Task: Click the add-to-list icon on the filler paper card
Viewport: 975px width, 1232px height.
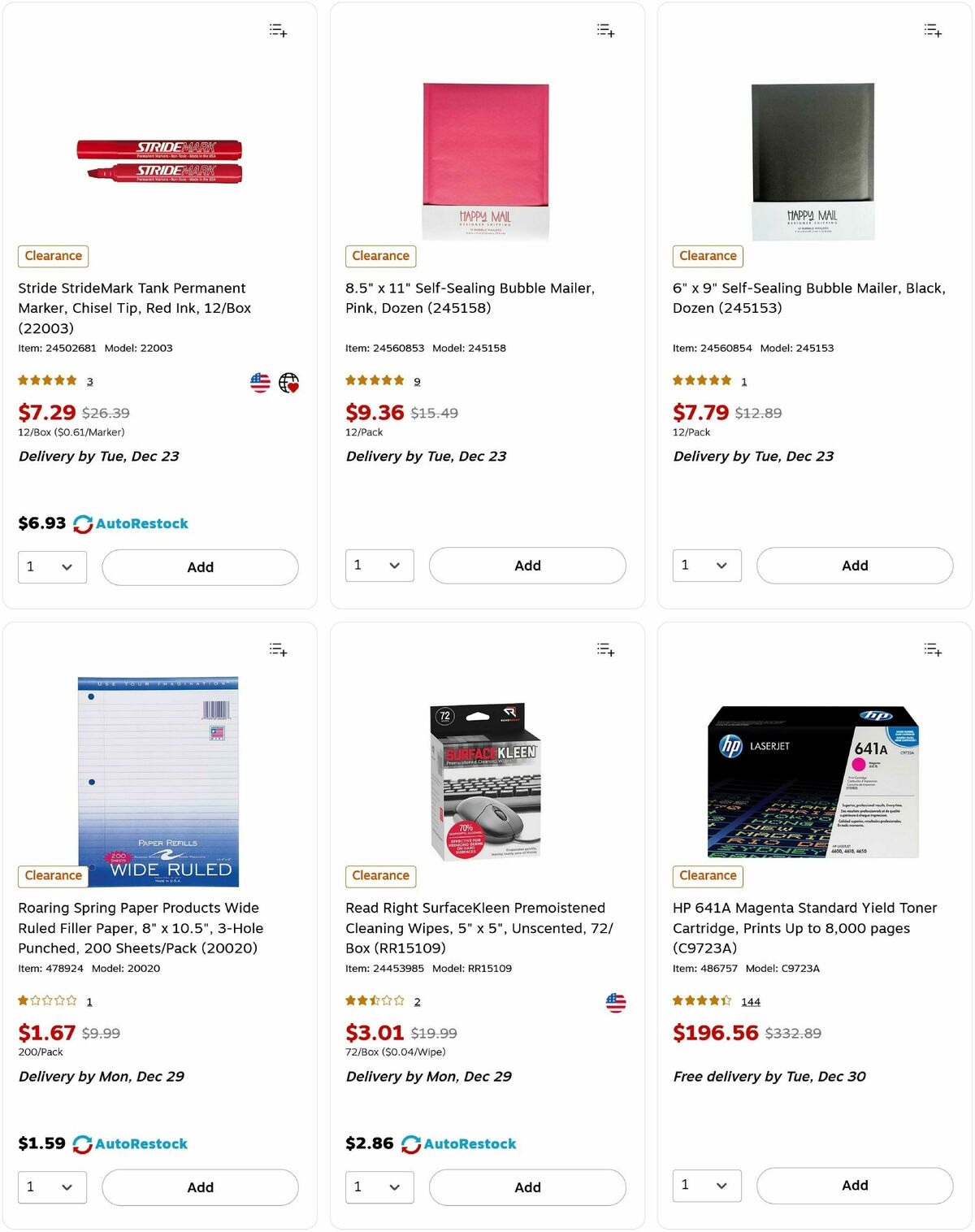Action: pyautogui.click(x=277, y=649)
